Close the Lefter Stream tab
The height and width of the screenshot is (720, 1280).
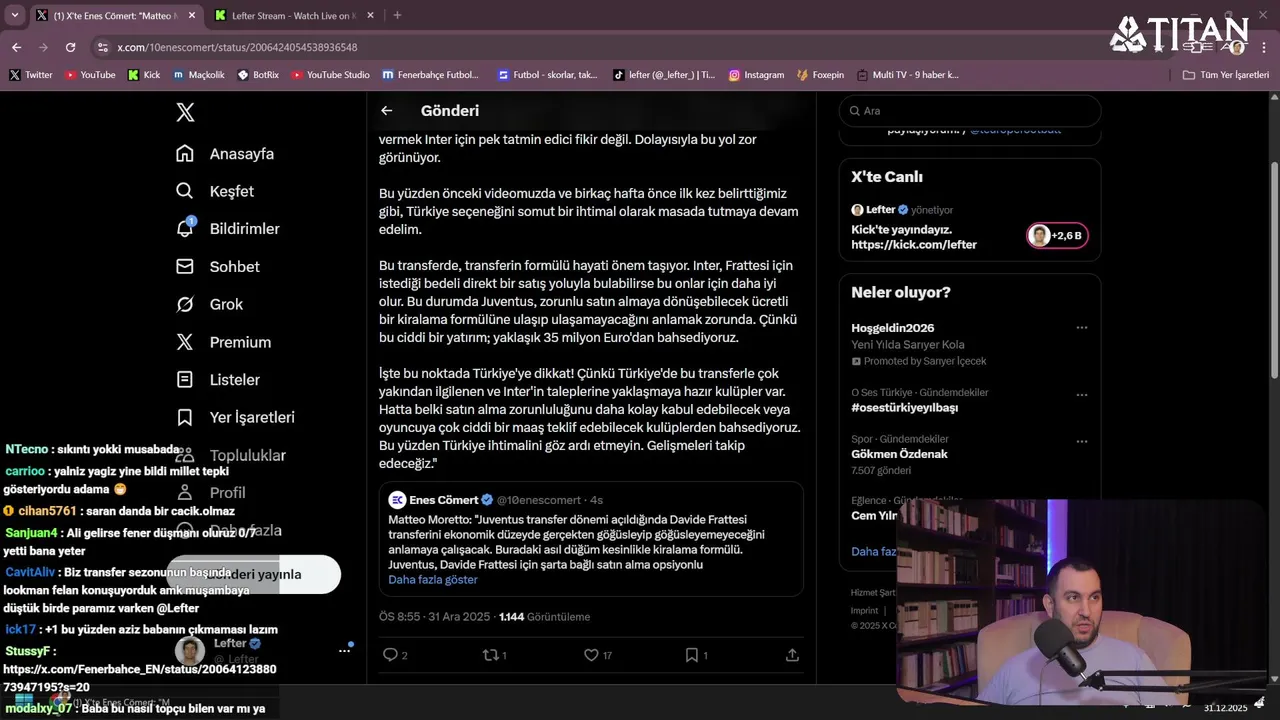370,16
